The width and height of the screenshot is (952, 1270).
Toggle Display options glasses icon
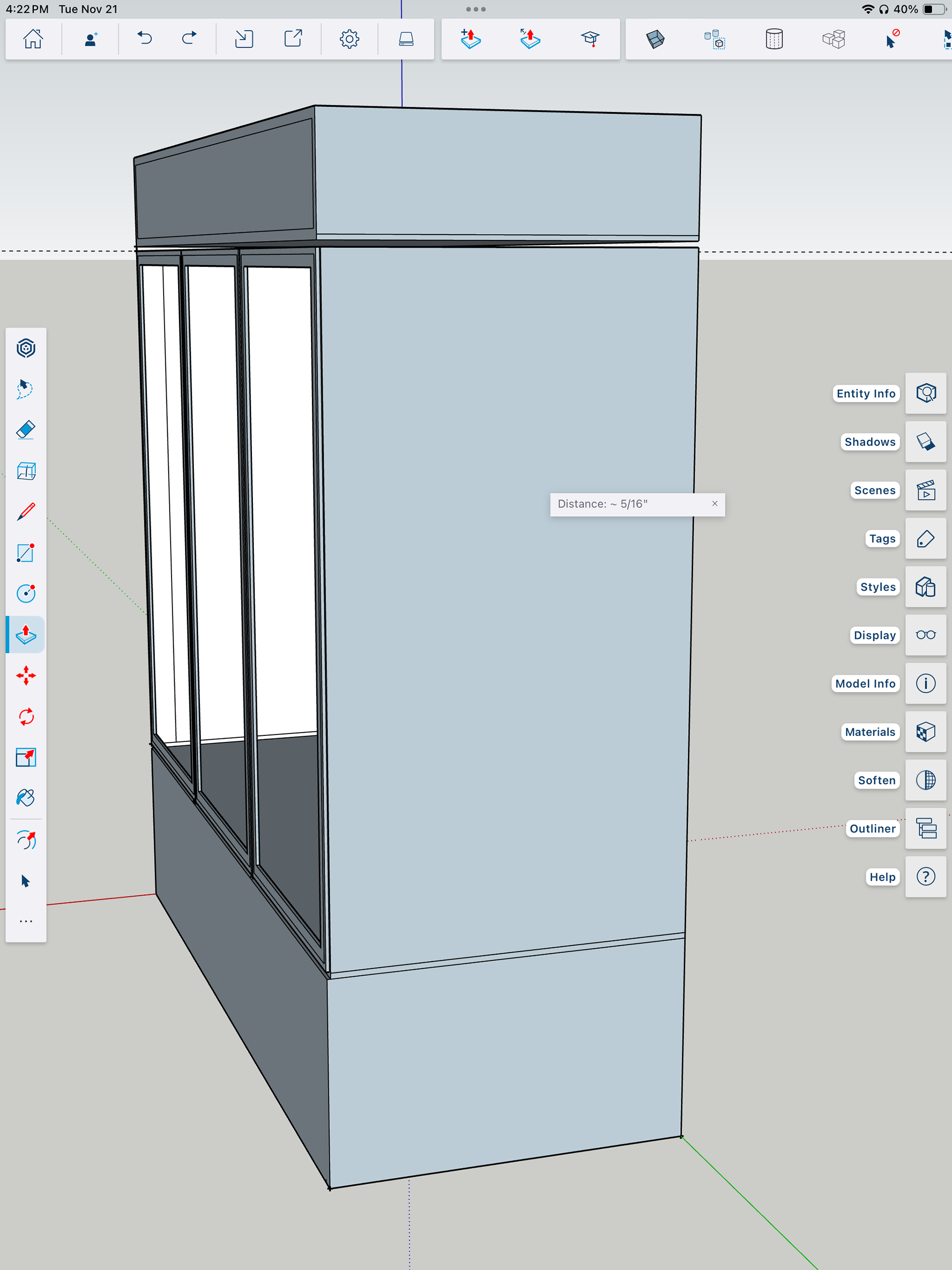(926, 635)
